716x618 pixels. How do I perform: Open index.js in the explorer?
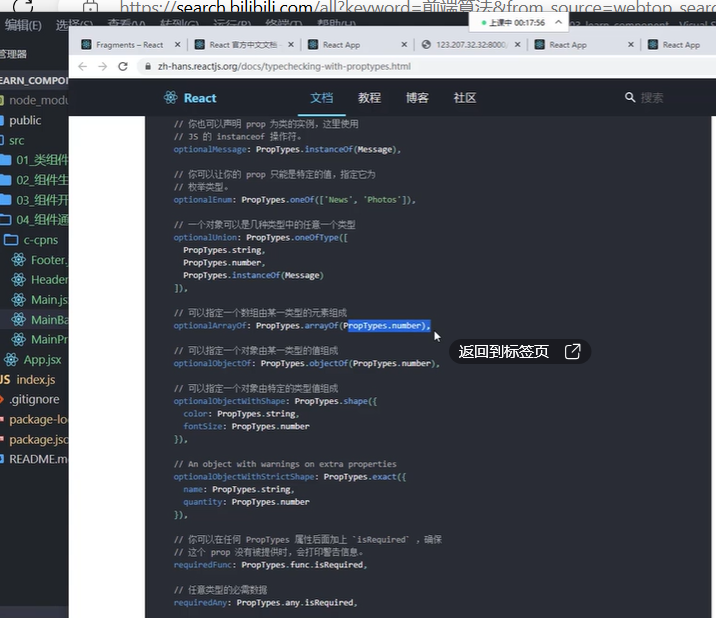pos(34,380)
